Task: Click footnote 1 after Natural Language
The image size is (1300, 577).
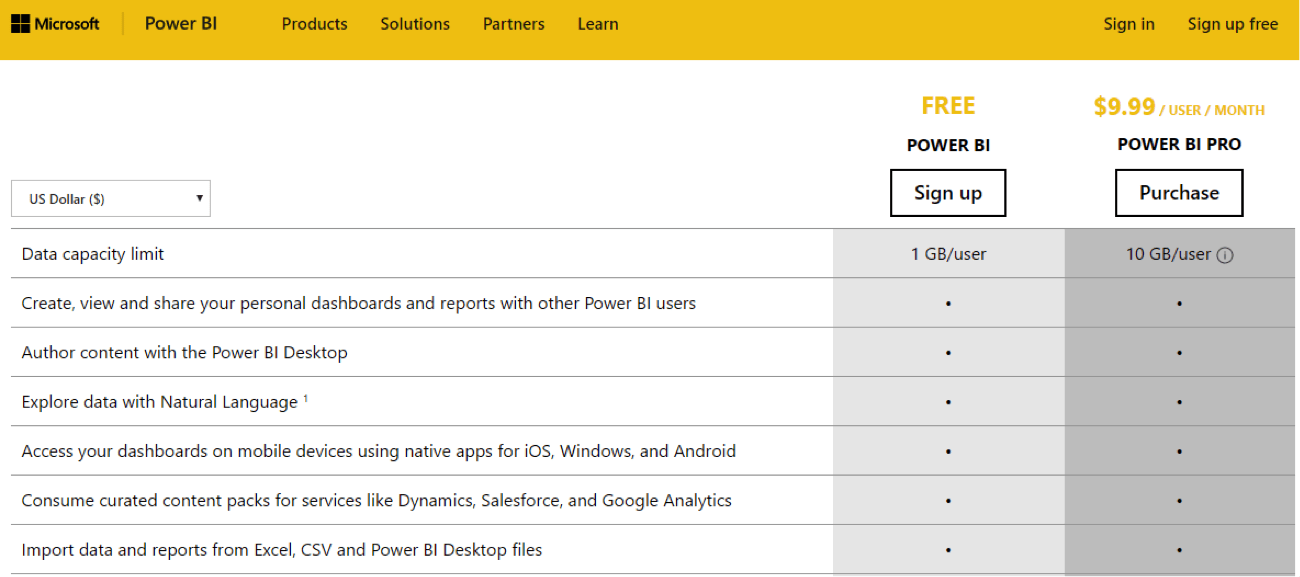Action: point(305,399)
